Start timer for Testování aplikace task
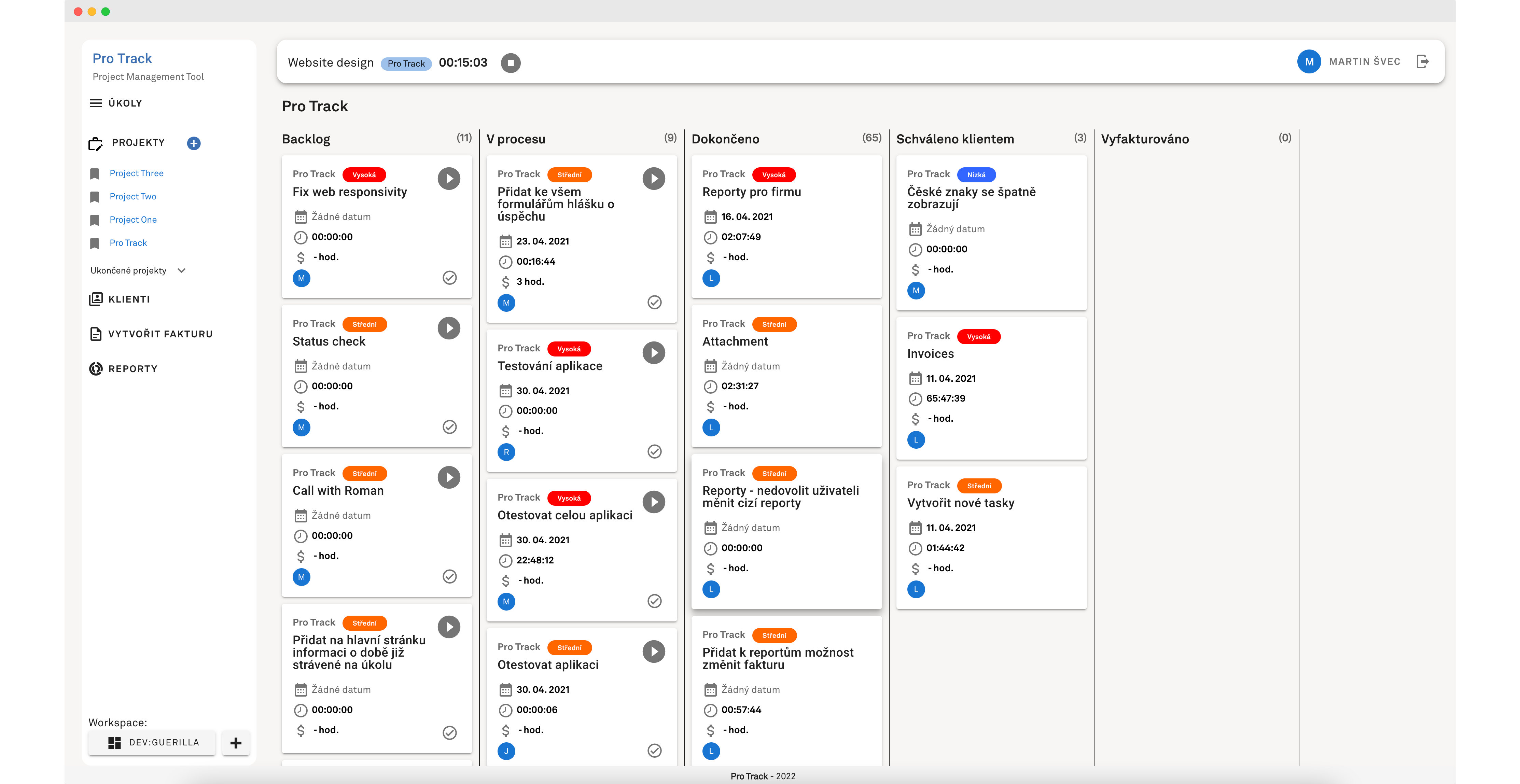Screen dimensions: 1520x784 click(653, 353)
